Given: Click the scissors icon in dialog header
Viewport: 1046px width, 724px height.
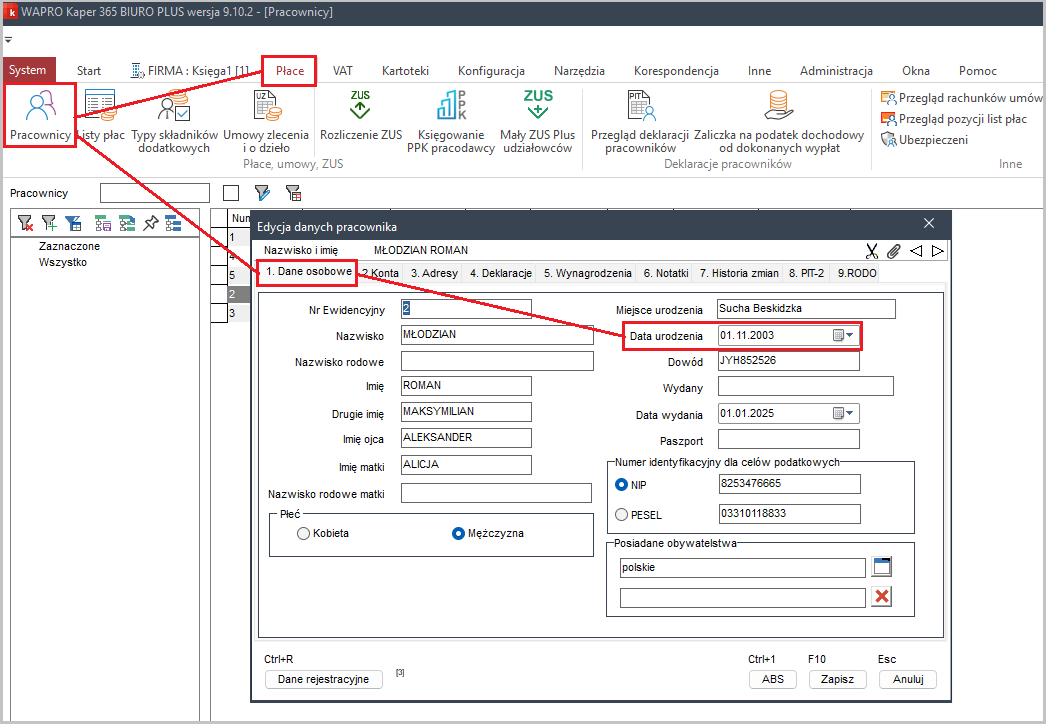Looking at the screenshot, I should pos(872,251).
